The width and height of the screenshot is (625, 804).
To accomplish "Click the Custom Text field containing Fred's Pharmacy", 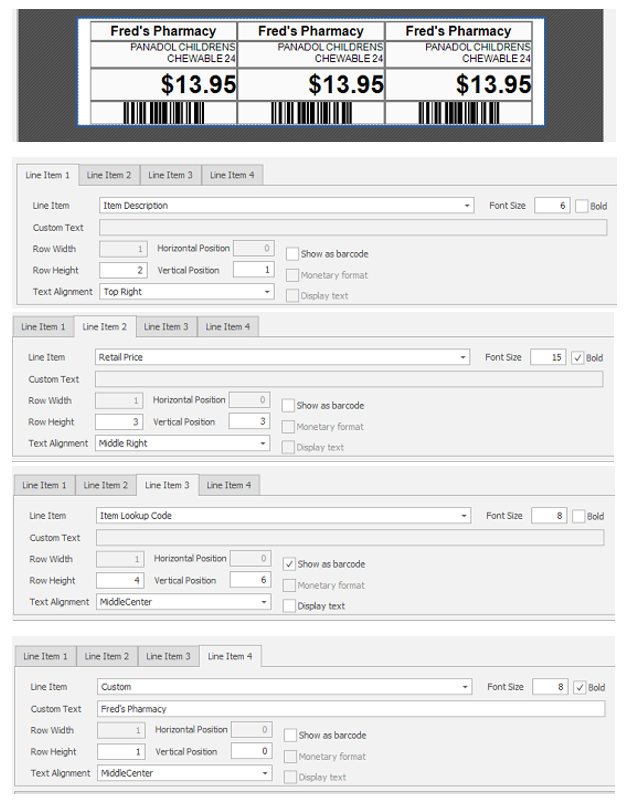I will 351,709.
